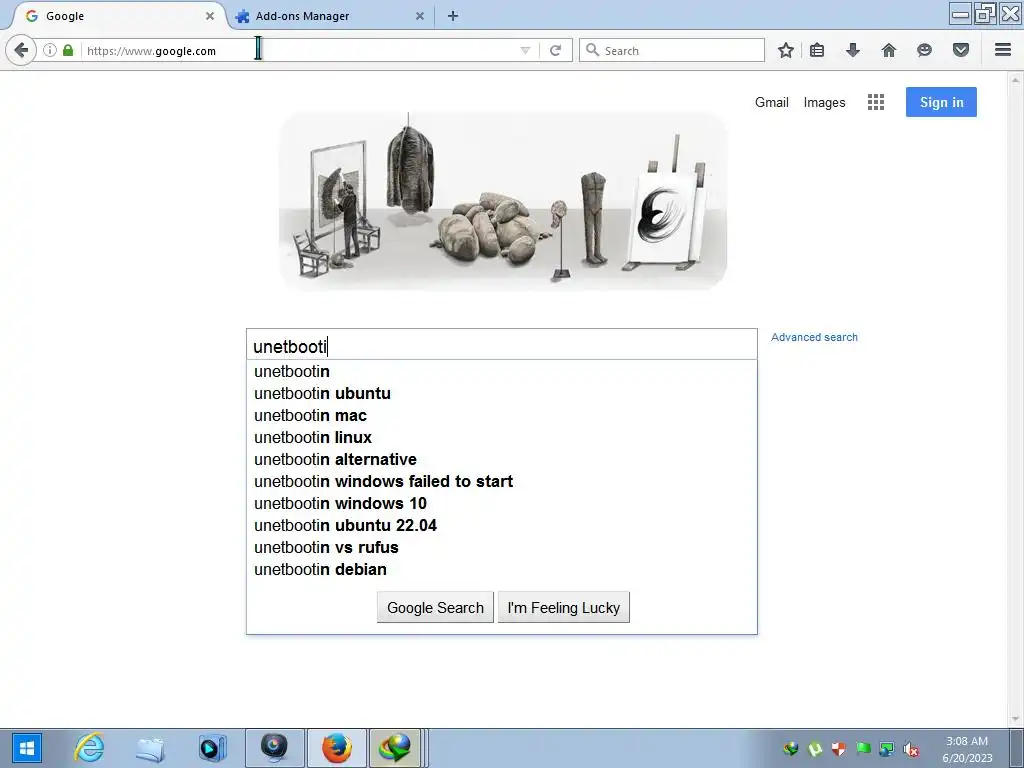Image resolution: width=1024 pixels, height=768 pixels.
Task: Choose suggestion 'unetbootin mac'
Action: 502,415
